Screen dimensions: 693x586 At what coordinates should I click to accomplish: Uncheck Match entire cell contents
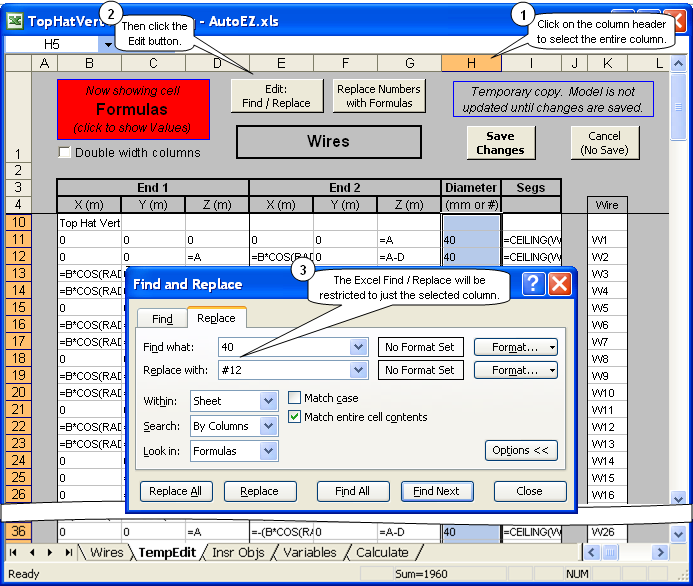coord(295,417)
